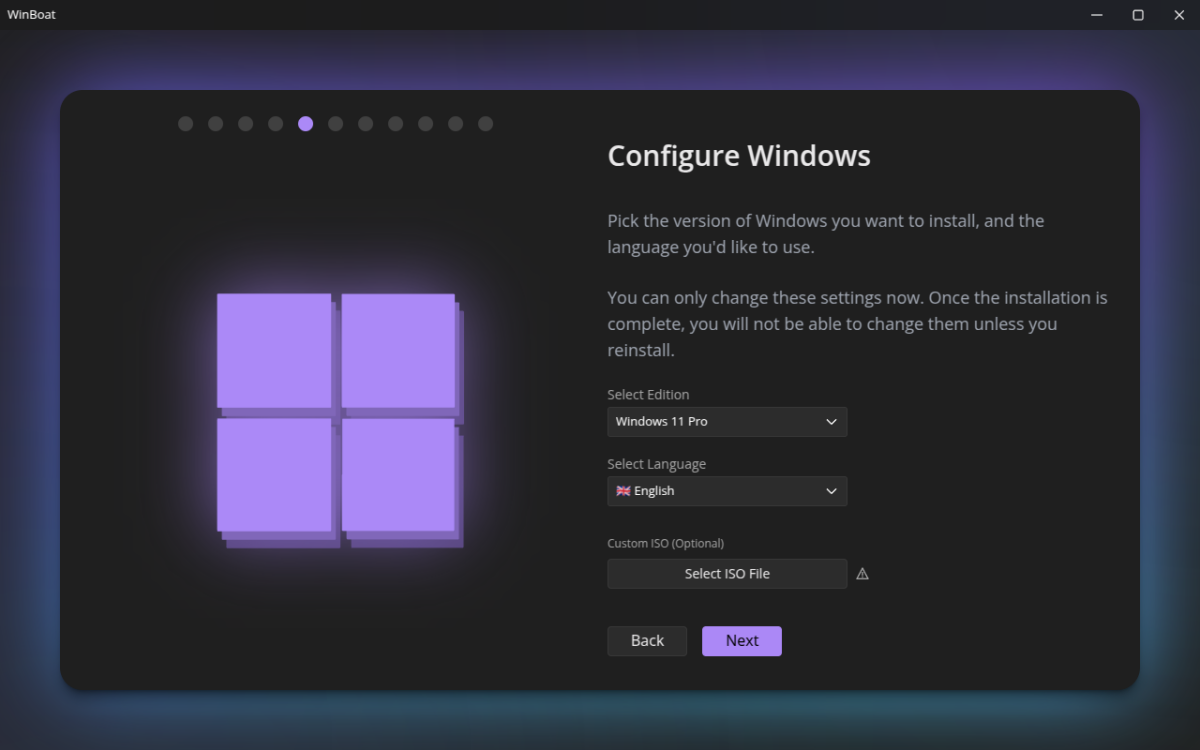Click the Custom ISO (Optional) label
The height and width of the screenshot is (750, 1200).
[665, 543]
